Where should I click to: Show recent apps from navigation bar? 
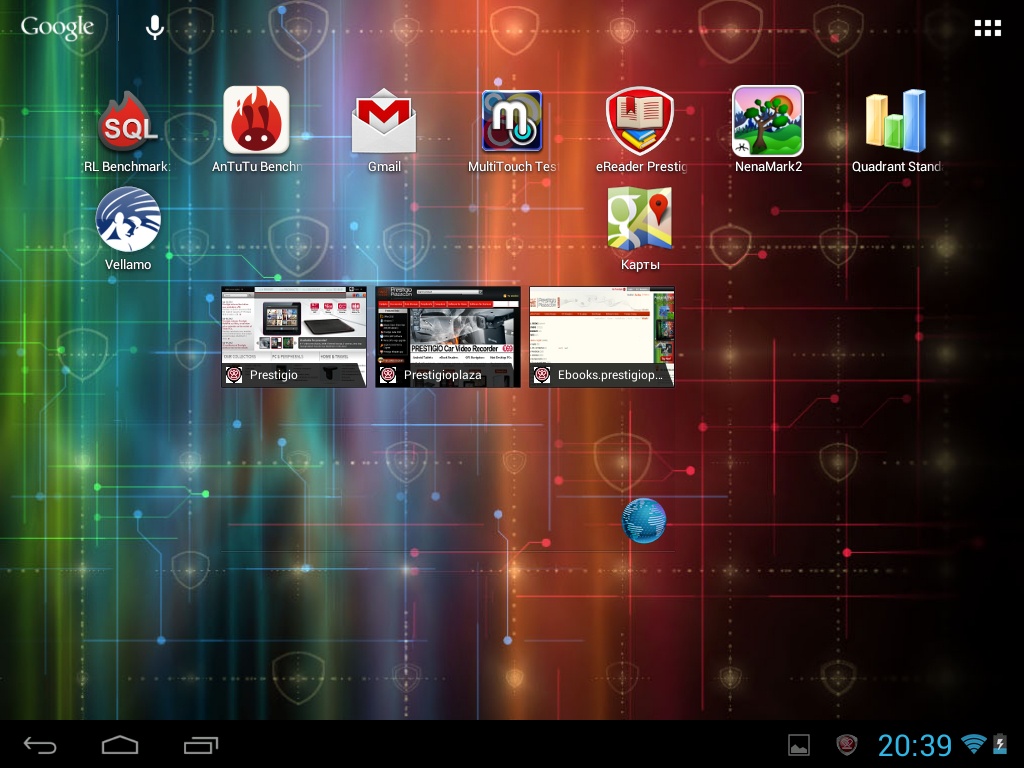point(201,745)
